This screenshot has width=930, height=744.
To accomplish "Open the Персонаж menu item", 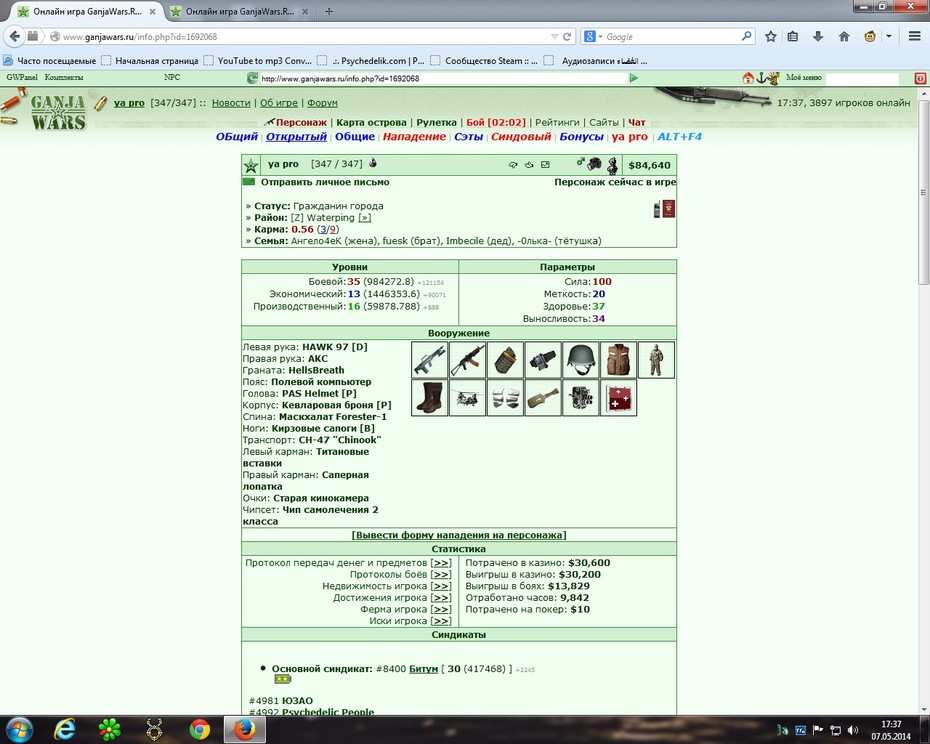I will (301, 122).
